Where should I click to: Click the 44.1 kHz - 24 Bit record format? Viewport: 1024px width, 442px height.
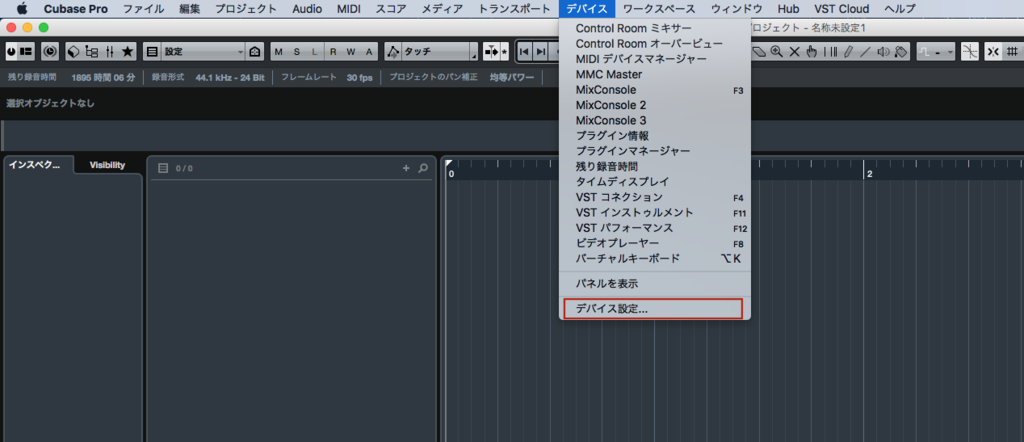230,78
